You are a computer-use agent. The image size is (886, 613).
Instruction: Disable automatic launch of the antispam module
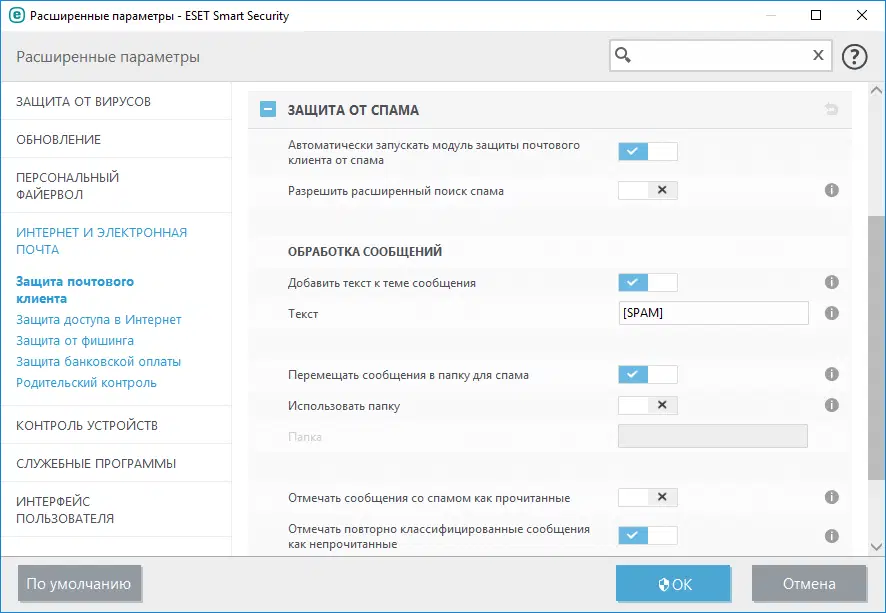pos(647,151)
